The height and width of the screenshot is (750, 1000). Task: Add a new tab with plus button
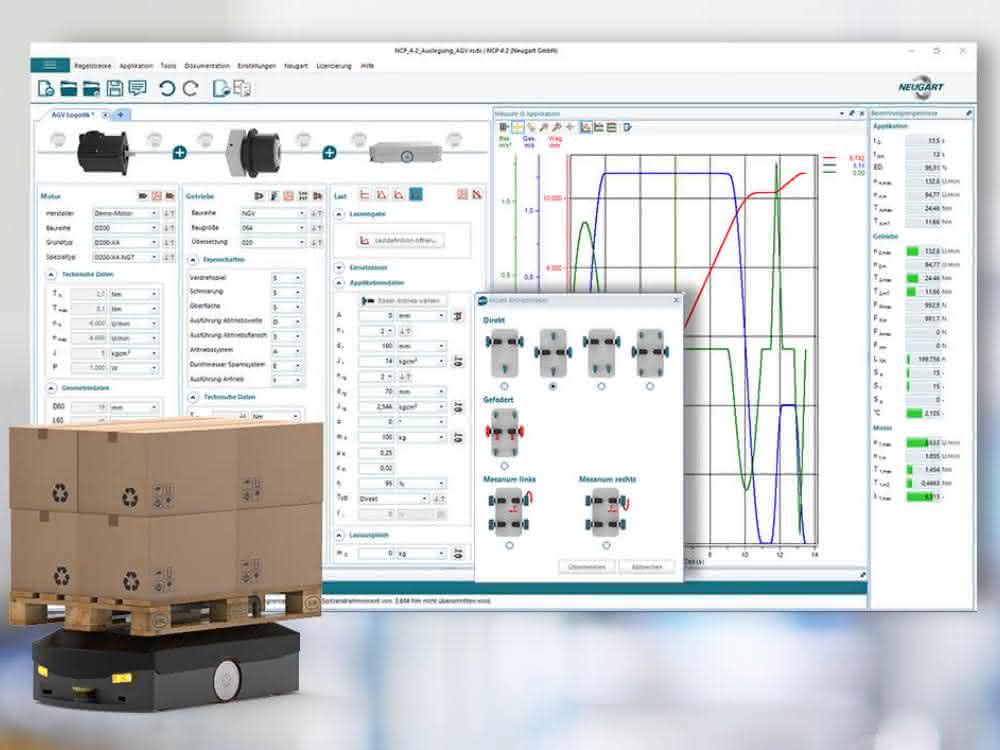pos(121,115)
